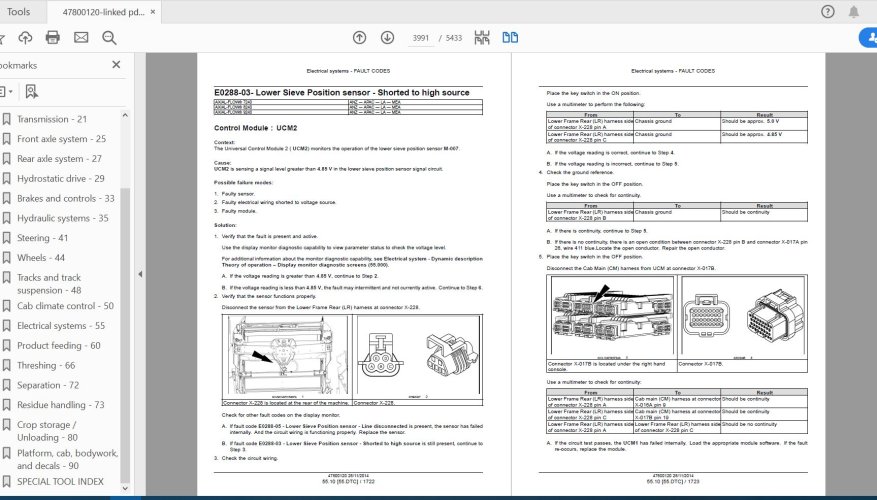Viewport: 877px width, 500px height.
Task: Print the document
Action: coord(53,37)
